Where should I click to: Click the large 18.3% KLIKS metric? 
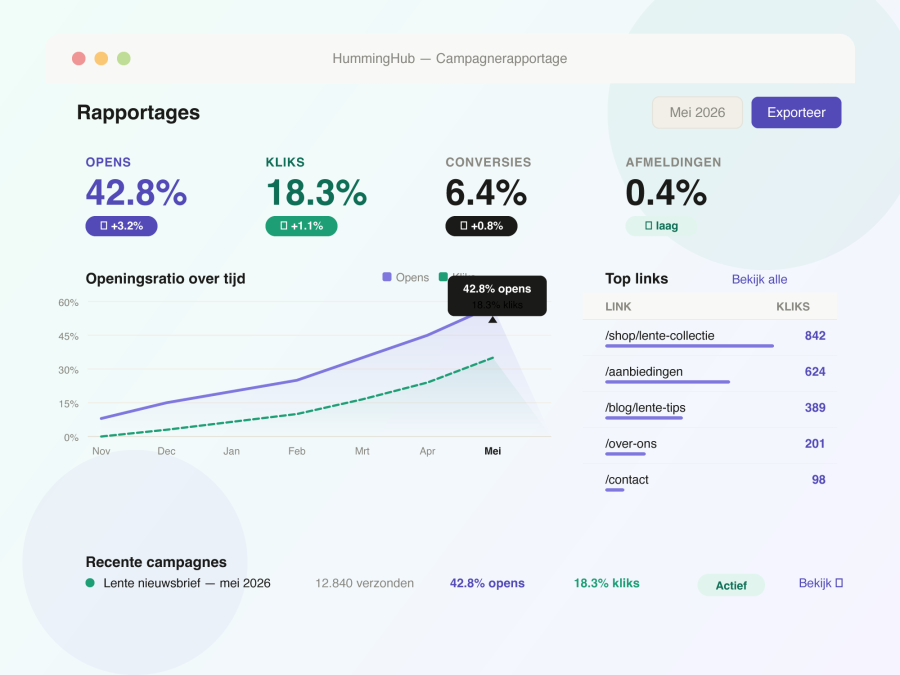click(316, 192)
